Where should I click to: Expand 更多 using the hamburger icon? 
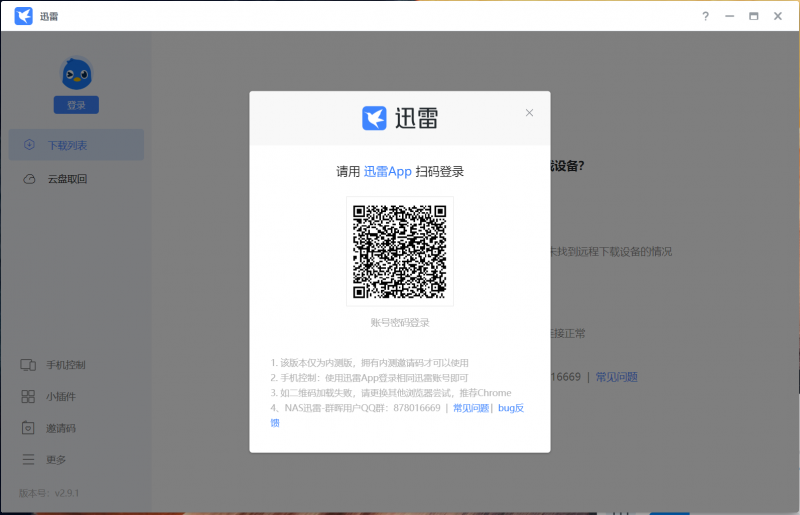tap(29, 459)
